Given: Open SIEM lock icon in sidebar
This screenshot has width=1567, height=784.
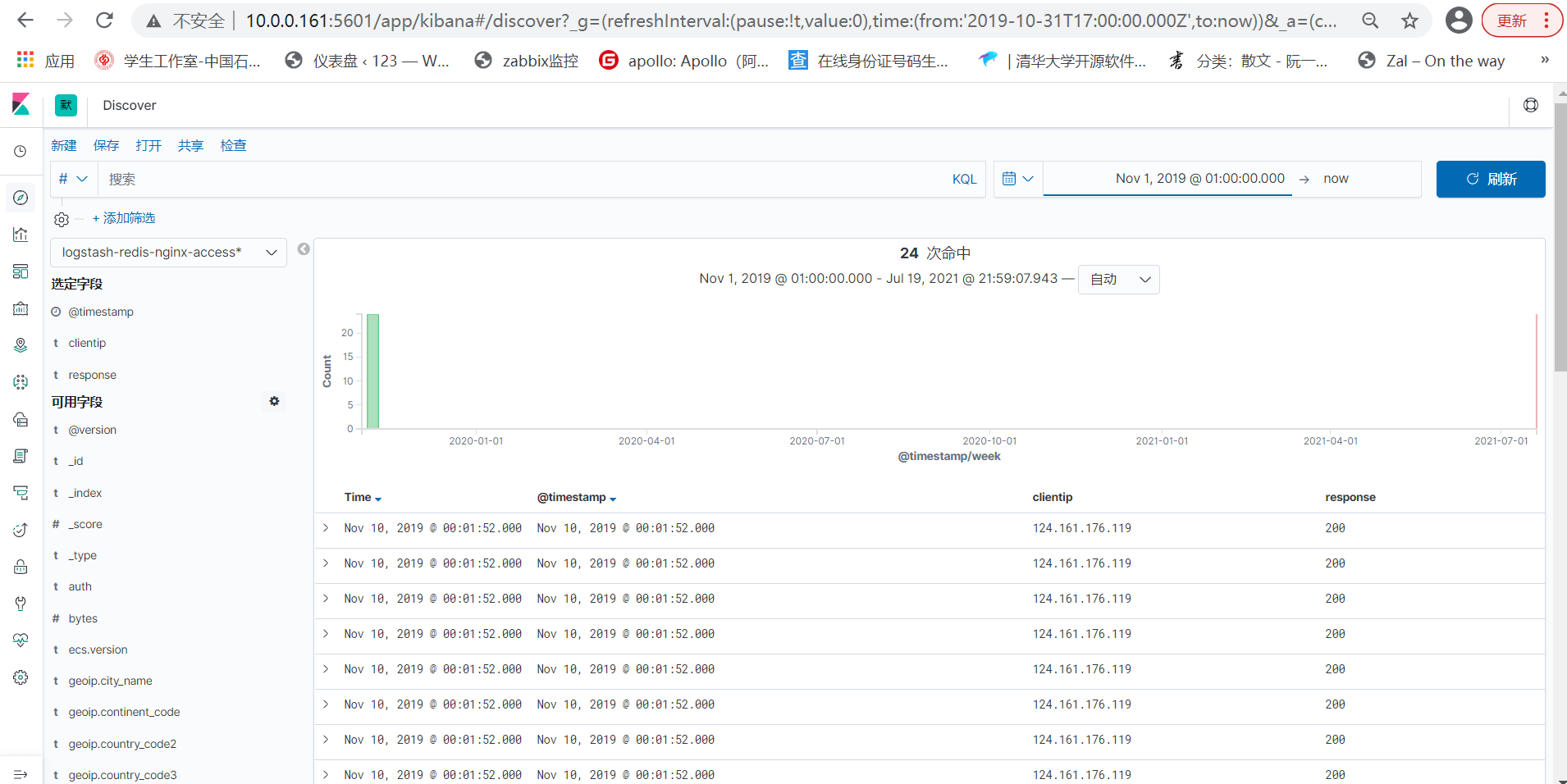Looking at the screenshot, I should click(21, 567).
